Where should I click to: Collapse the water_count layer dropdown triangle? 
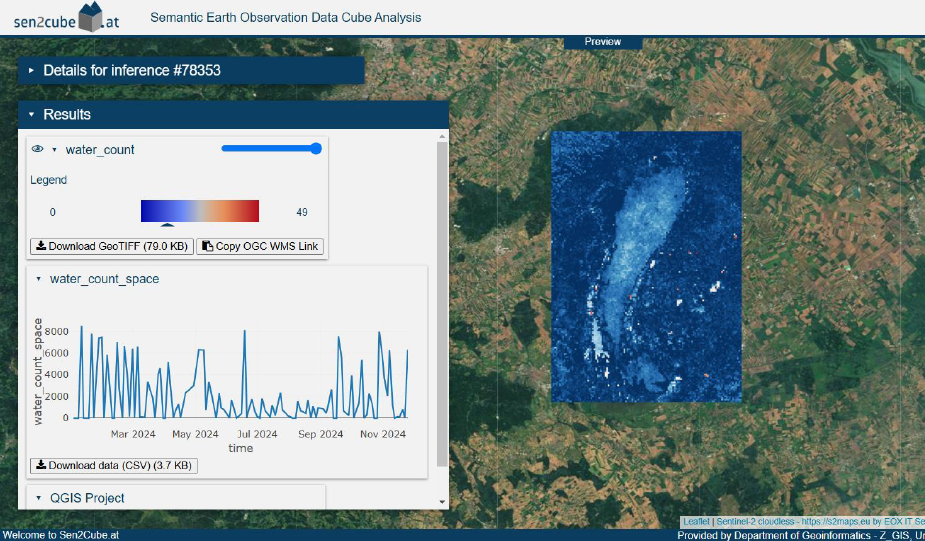point(54,150)
